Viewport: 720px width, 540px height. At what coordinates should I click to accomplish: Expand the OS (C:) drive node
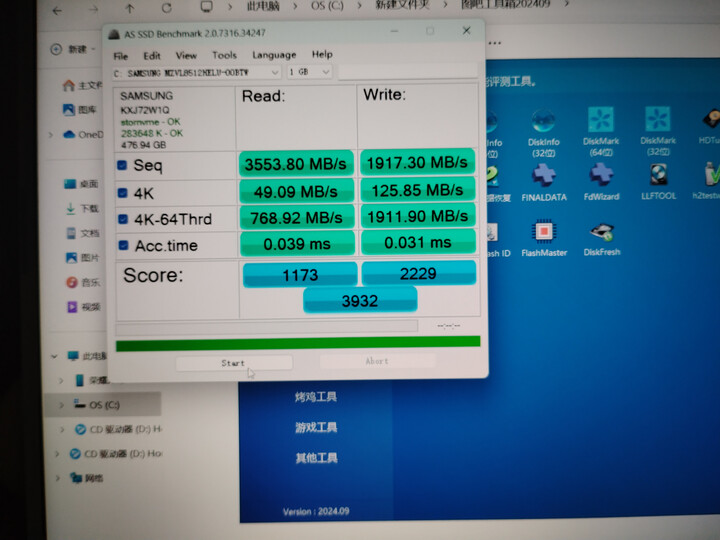pyautogui.click(x=62, y=405)
